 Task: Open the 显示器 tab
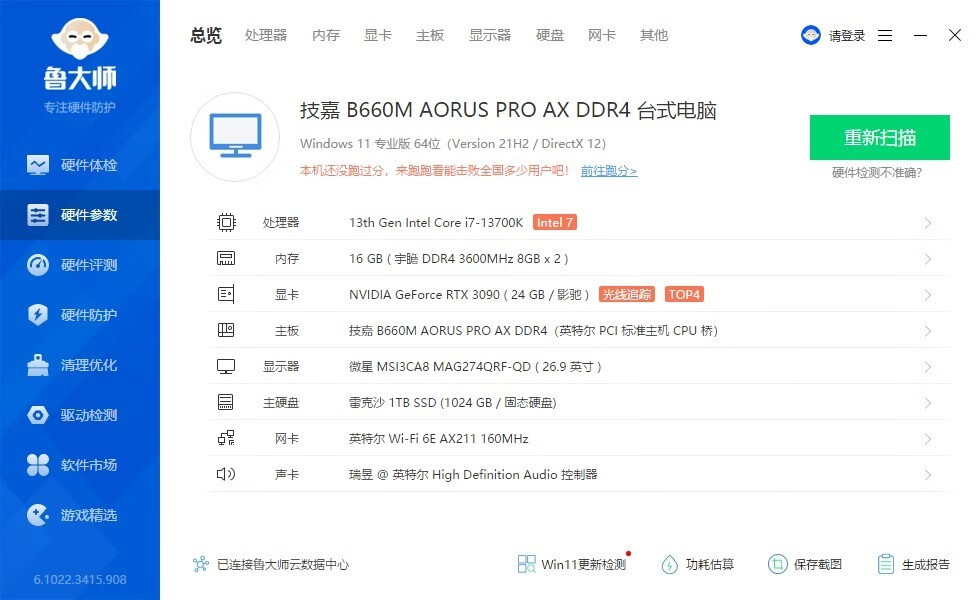(489, 35)
